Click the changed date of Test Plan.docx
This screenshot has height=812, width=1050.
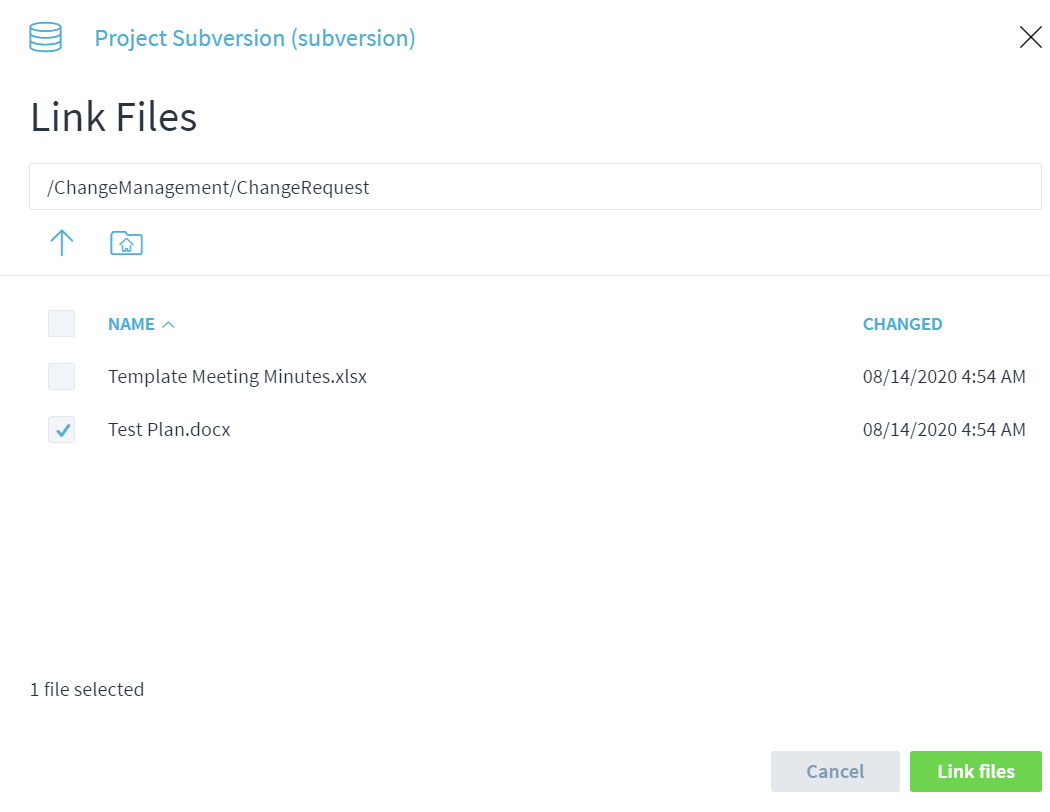943,430
